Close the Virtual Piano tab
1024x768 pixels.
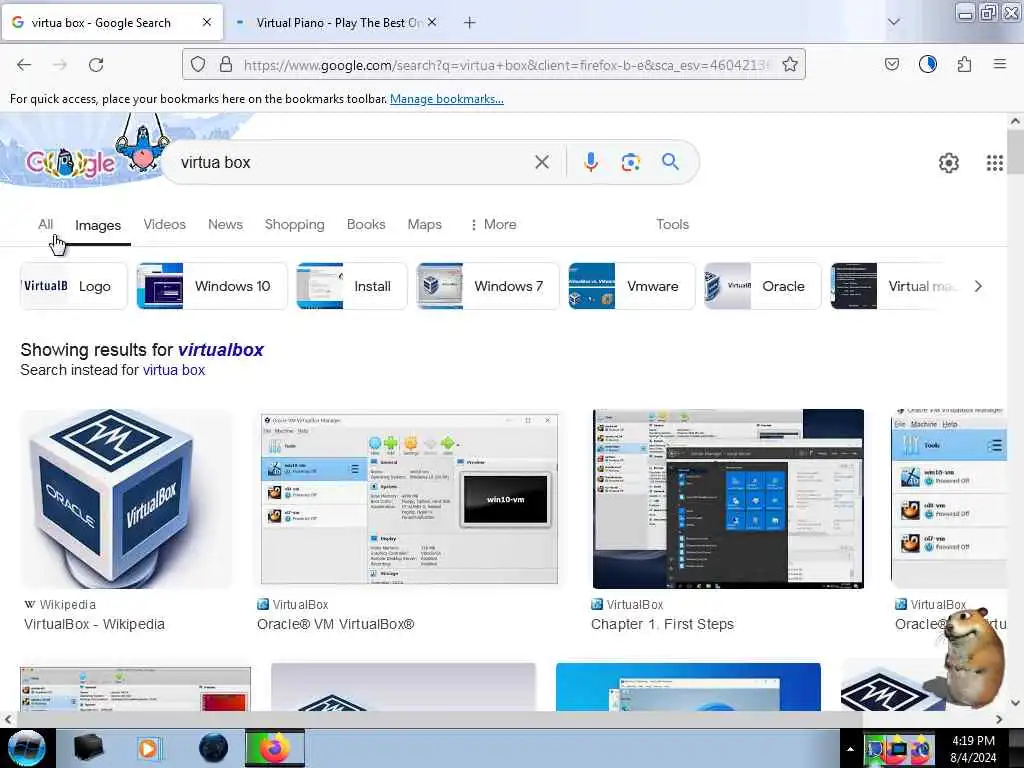(x=432, y=22)
